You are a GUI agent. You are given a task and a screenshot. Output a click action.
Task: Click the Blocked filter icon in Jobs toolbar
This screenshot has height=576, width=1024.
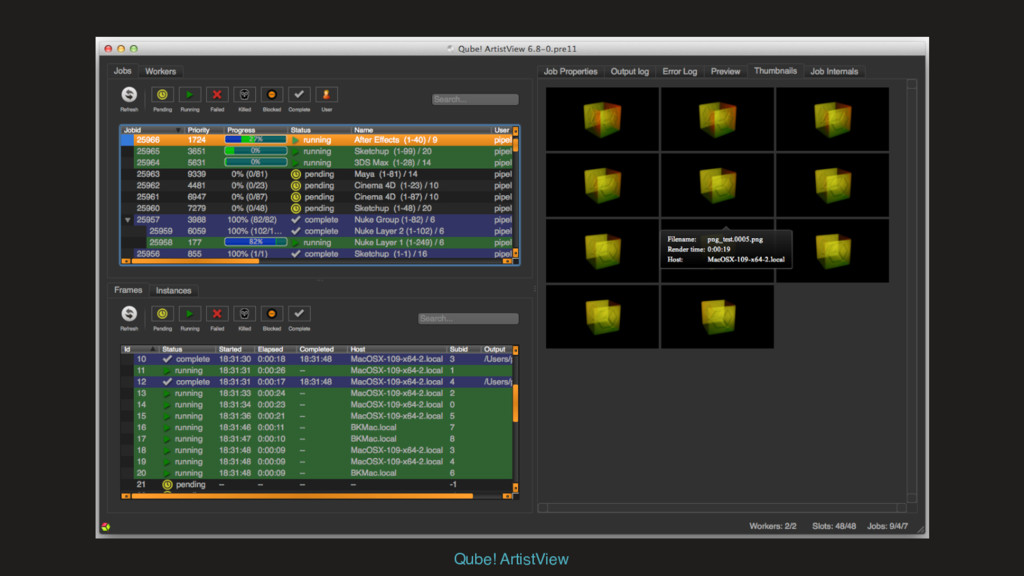(x=271, y=95)
